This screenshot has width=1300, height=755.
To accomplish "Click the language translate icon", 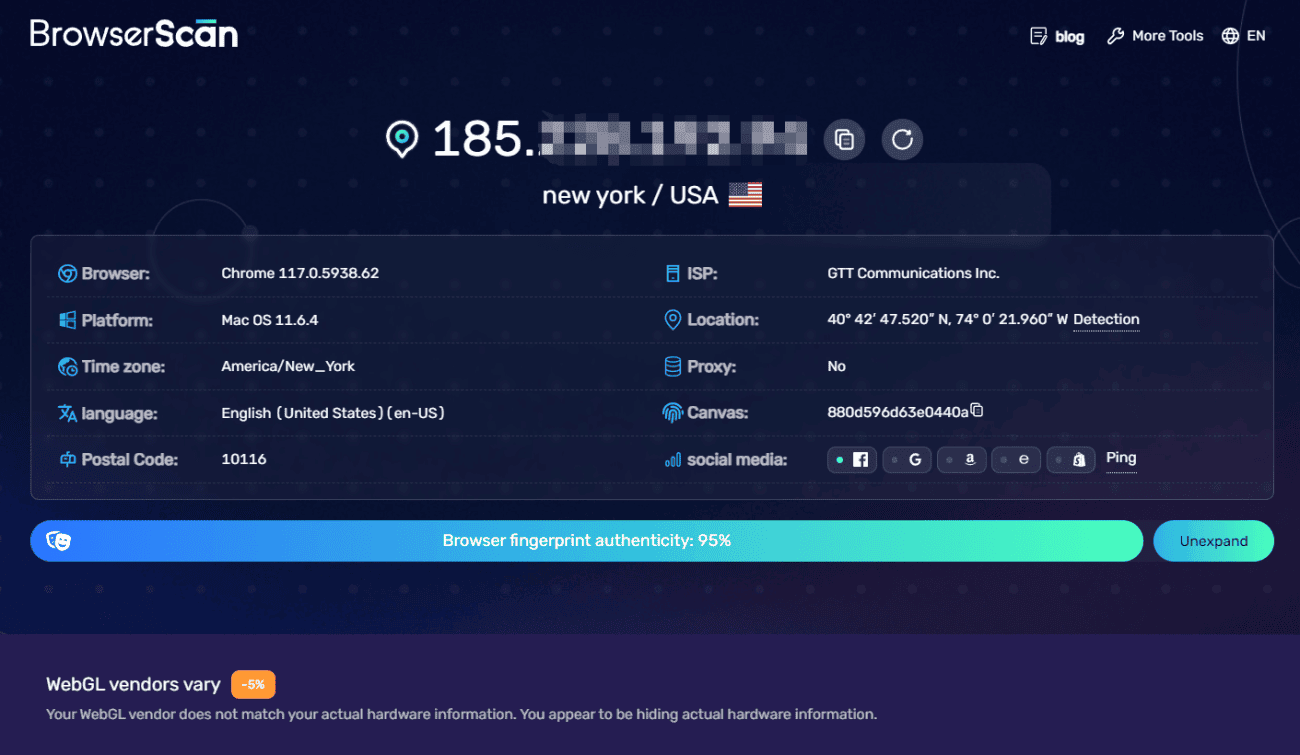I will pyautogui.click(x=68, y=414).
